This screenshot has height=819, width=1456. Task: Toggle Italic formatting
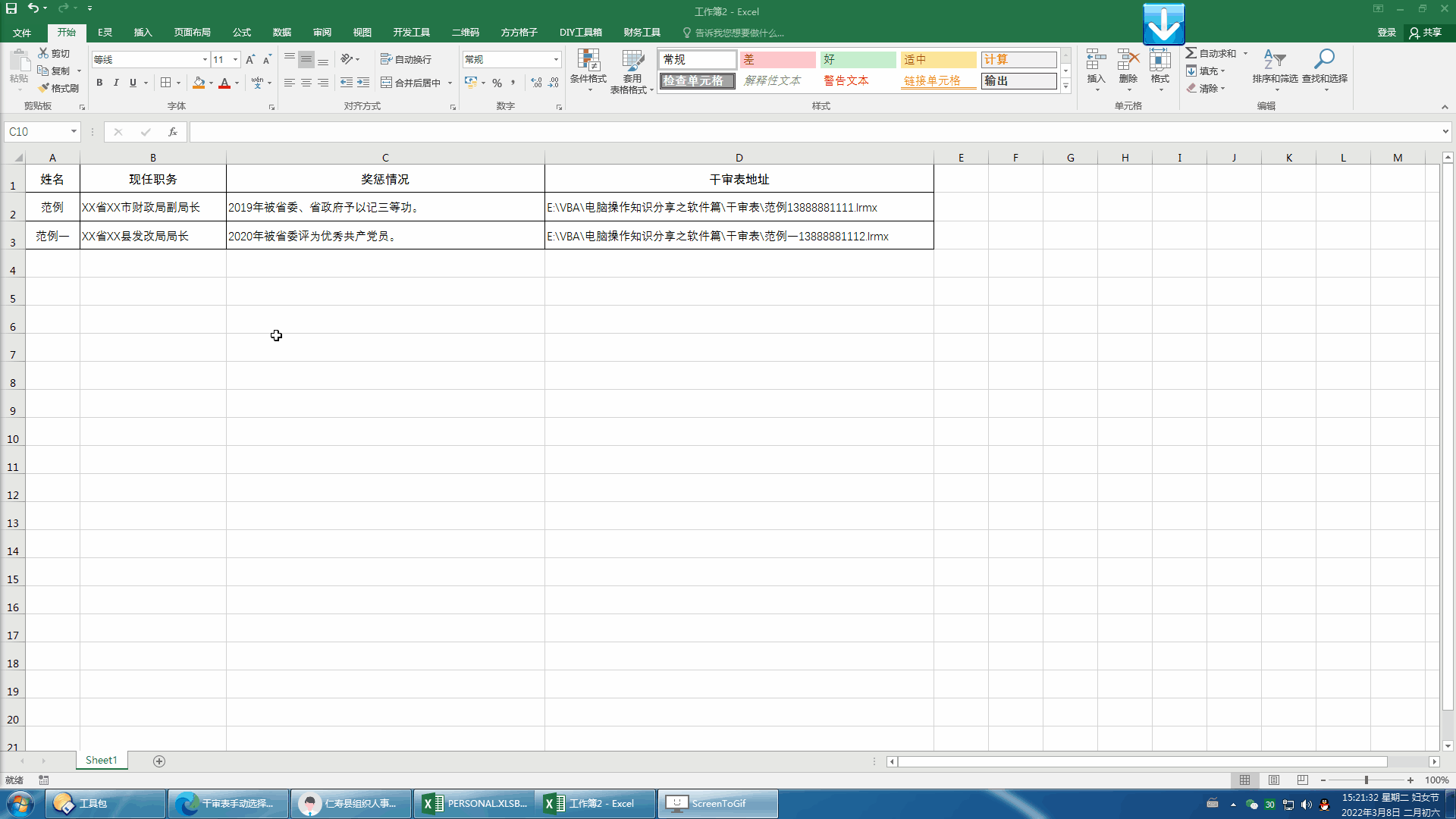click(x=116, y=83)
